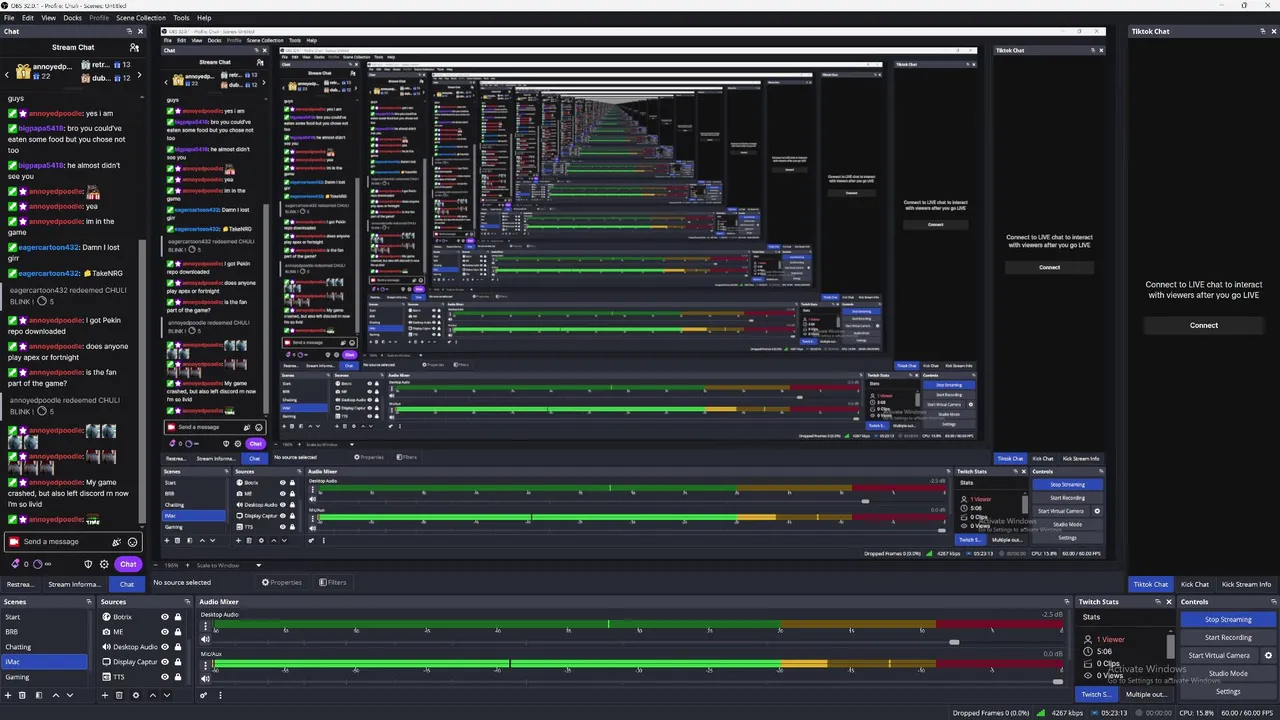Zoom in preview with plus icon
The width and height of the screenshot is (1280, 720).
pos(187,565)
